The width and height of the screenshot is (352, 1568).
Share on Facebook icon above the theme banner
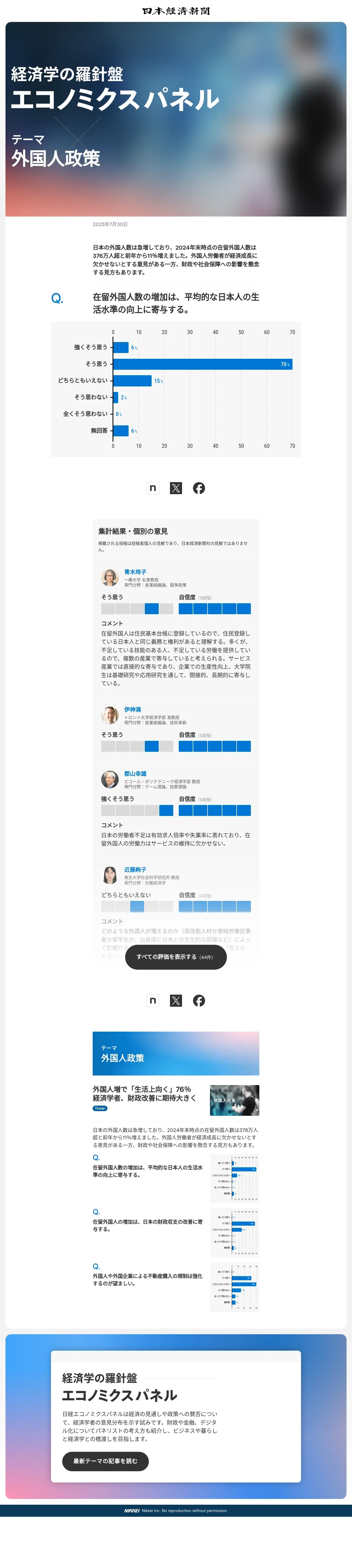[199, 1000]
